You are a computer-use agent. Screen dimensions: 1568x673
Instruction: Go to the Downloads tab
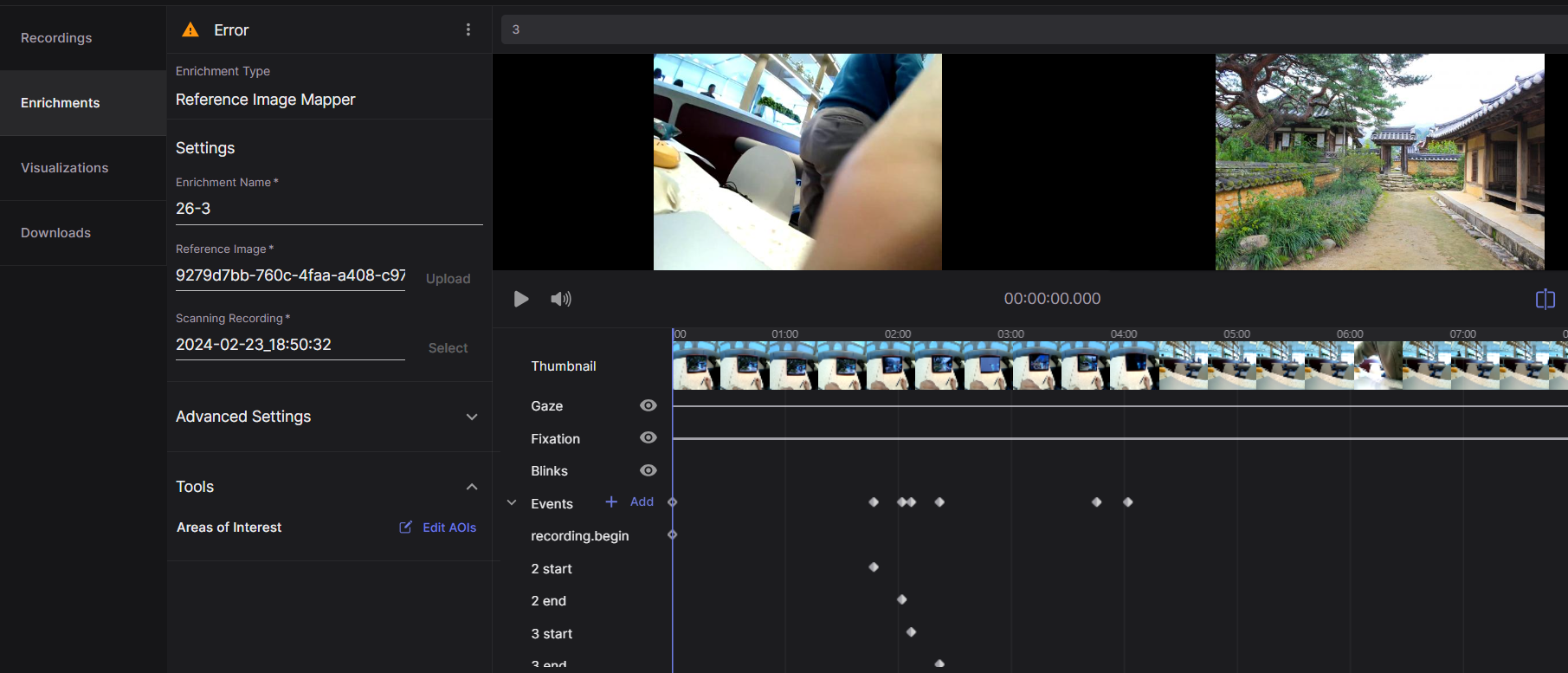[x=83, y=233]
